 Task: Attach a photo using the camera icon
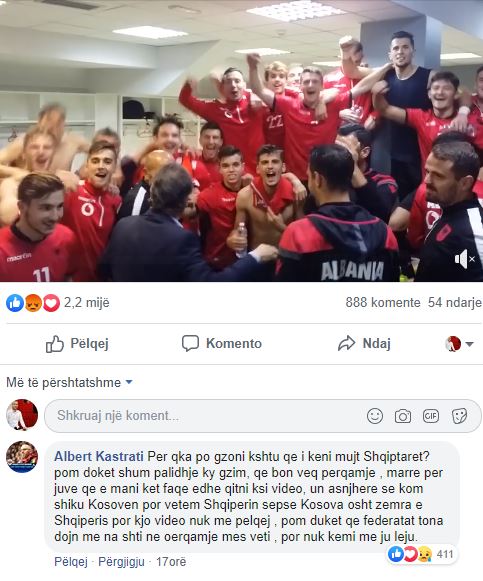click(x=403, y=416)
